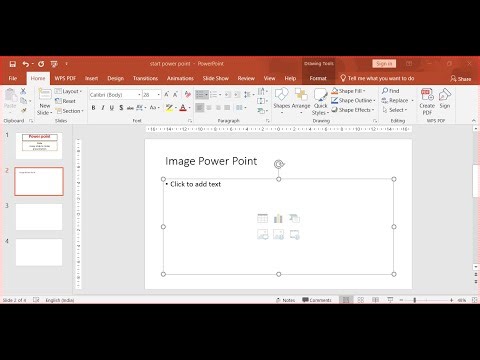Click the Sign icon in WPS PDF

445,99
